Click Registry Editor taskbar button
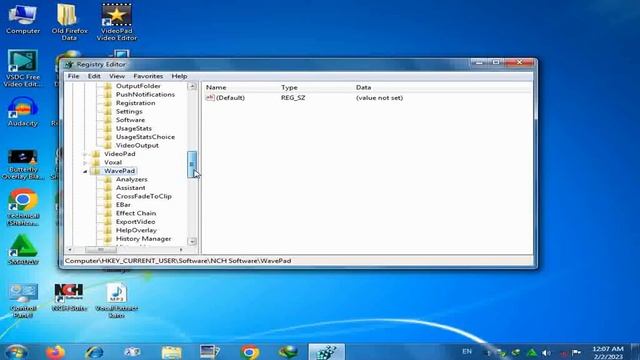Screen dimensions: 640x360 [327, 352]
